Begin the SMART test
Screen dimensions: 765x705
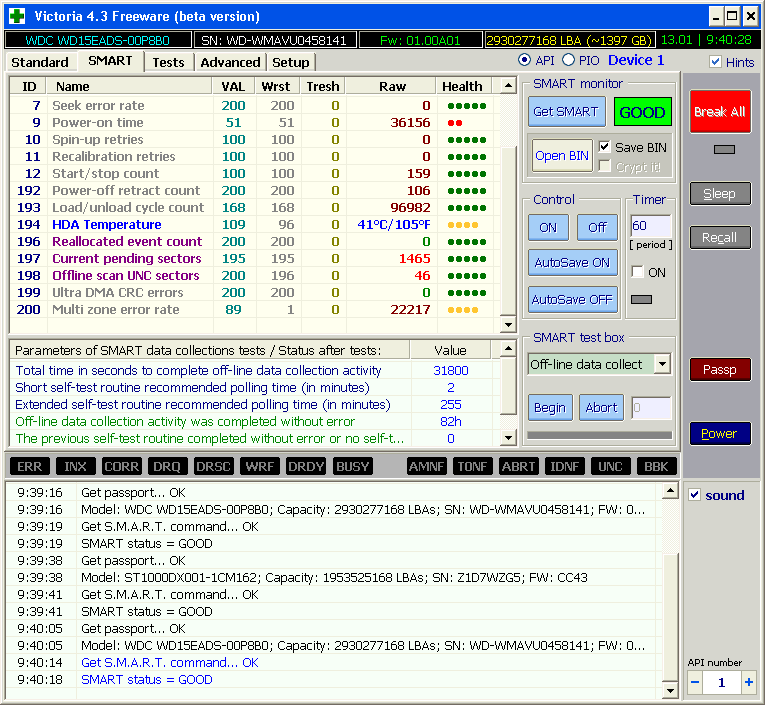[x=550, y=407]
